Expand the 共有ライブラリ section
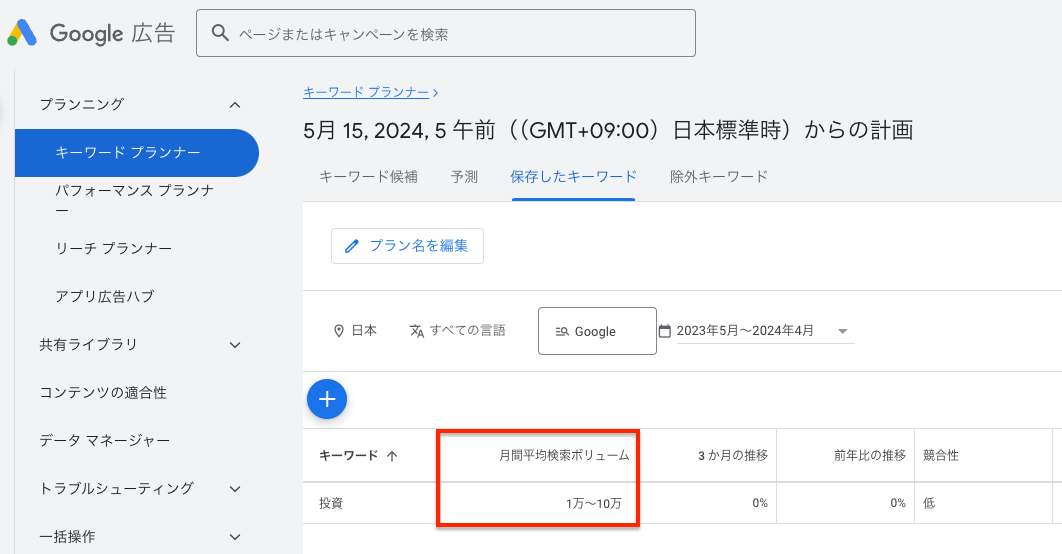The height and width of the screenshot is (554, 1062). tap(235, 345)
